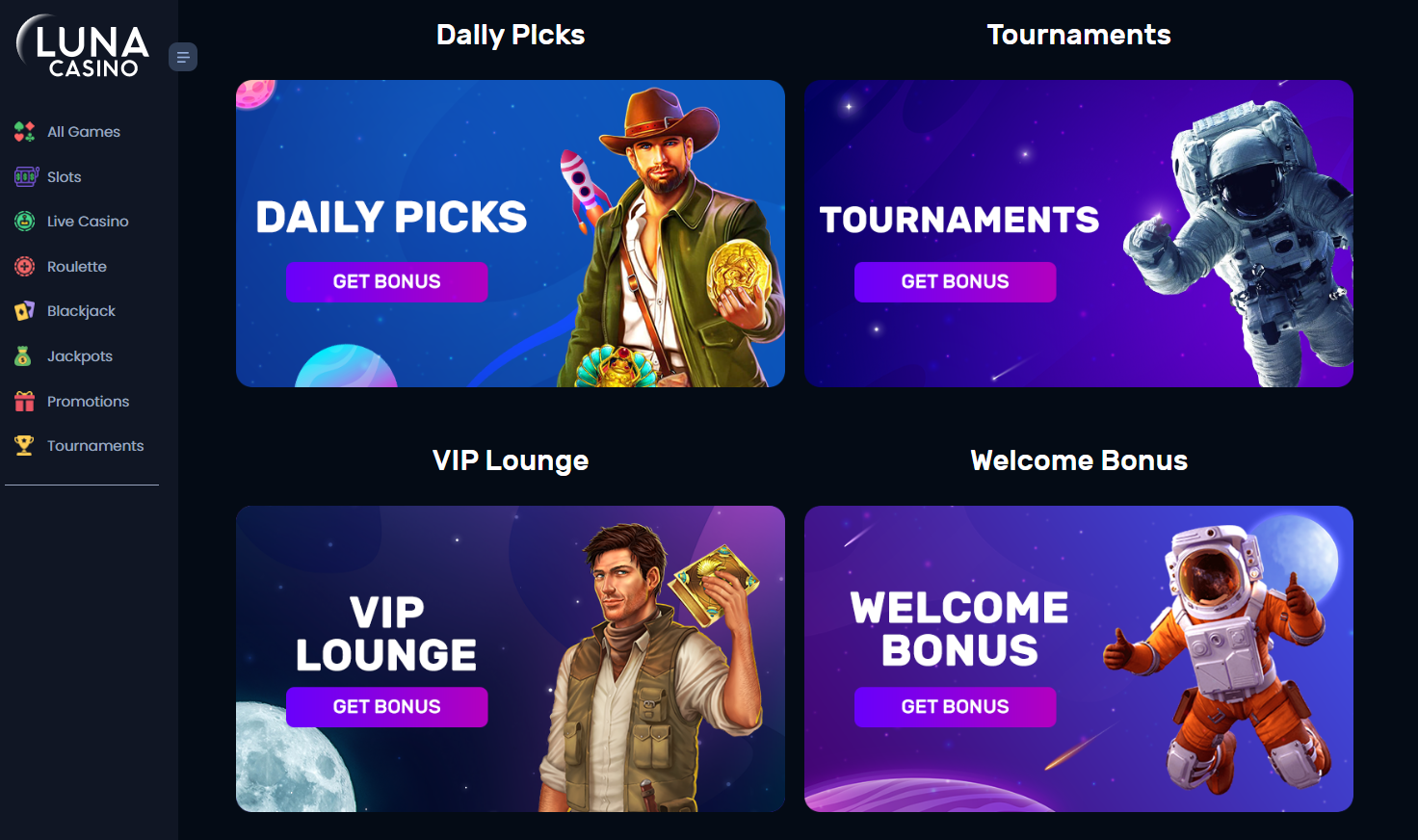Open Jackpots via money bag icon
The width and height of the screenshot is (1418, 840).
click(x=23, y=356)
